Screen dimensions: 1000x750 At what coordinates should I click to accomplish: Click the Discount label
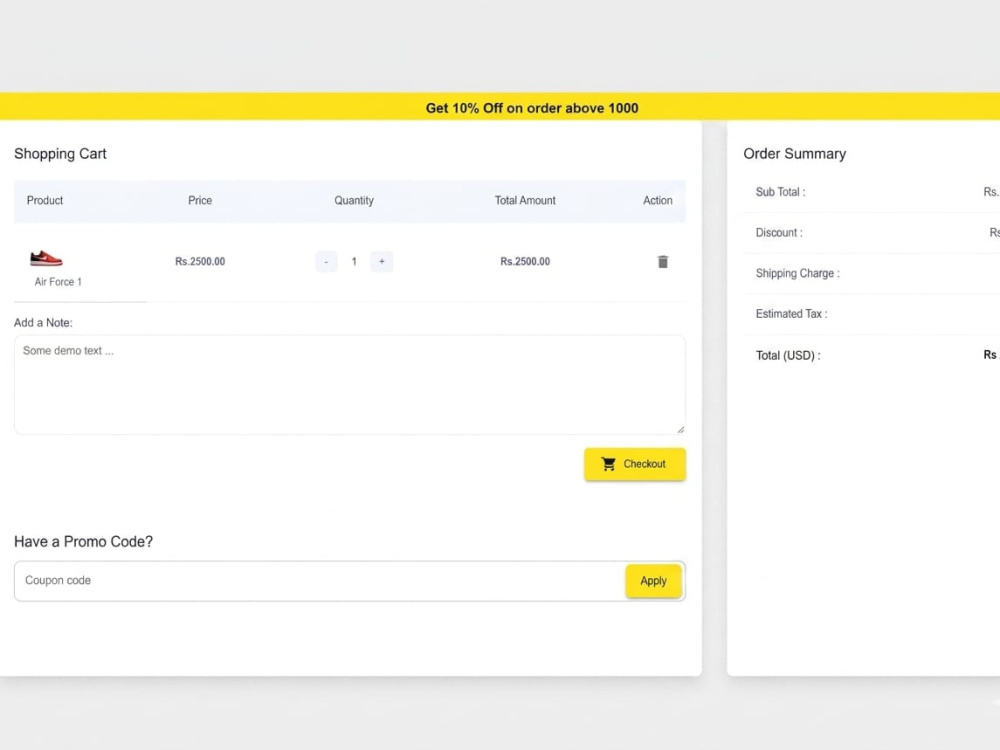pyautogui.click(x=779, y=233)
